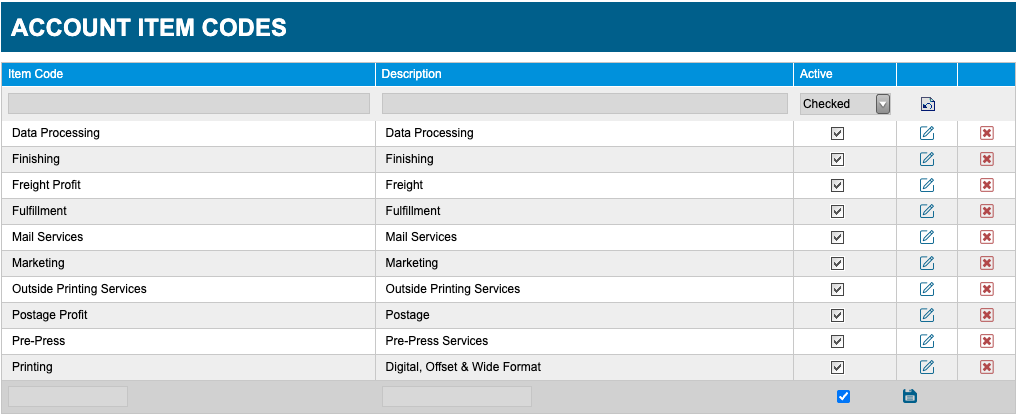Screen dimensions: 1019x415
Task: Remove the Fulfillment row with red X
Action: tap(987, 211)
